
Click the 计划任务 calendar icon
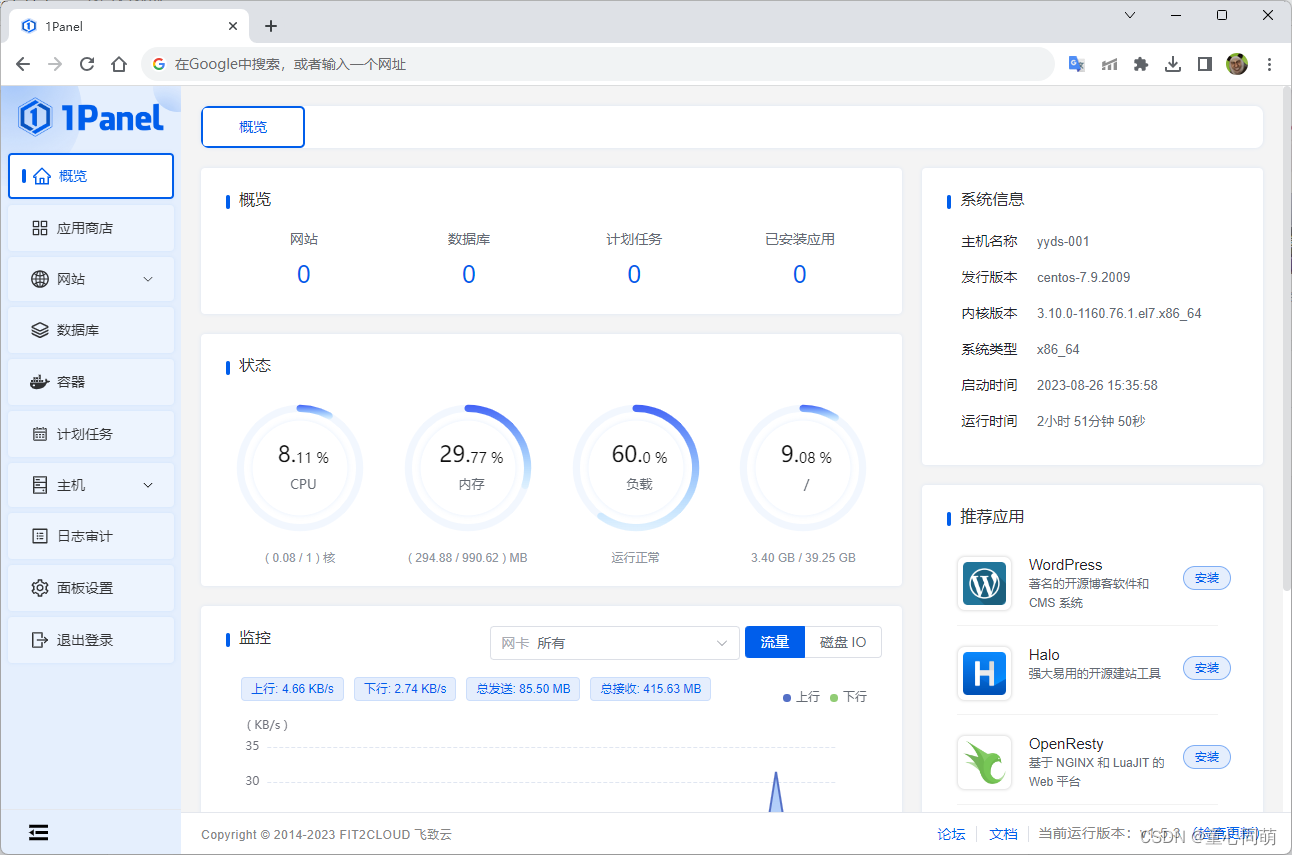tap(40, 433)
